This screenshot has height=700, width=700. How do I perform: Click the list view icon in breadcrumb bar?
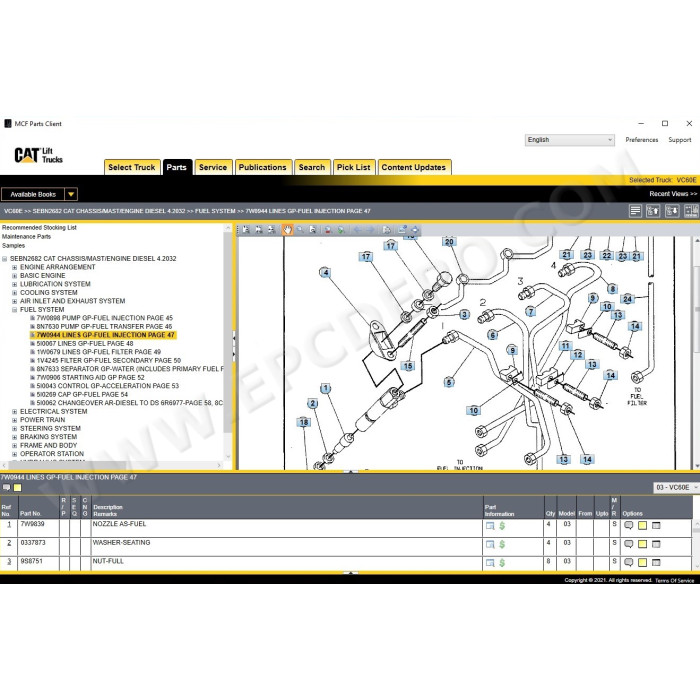click(635, 211)
